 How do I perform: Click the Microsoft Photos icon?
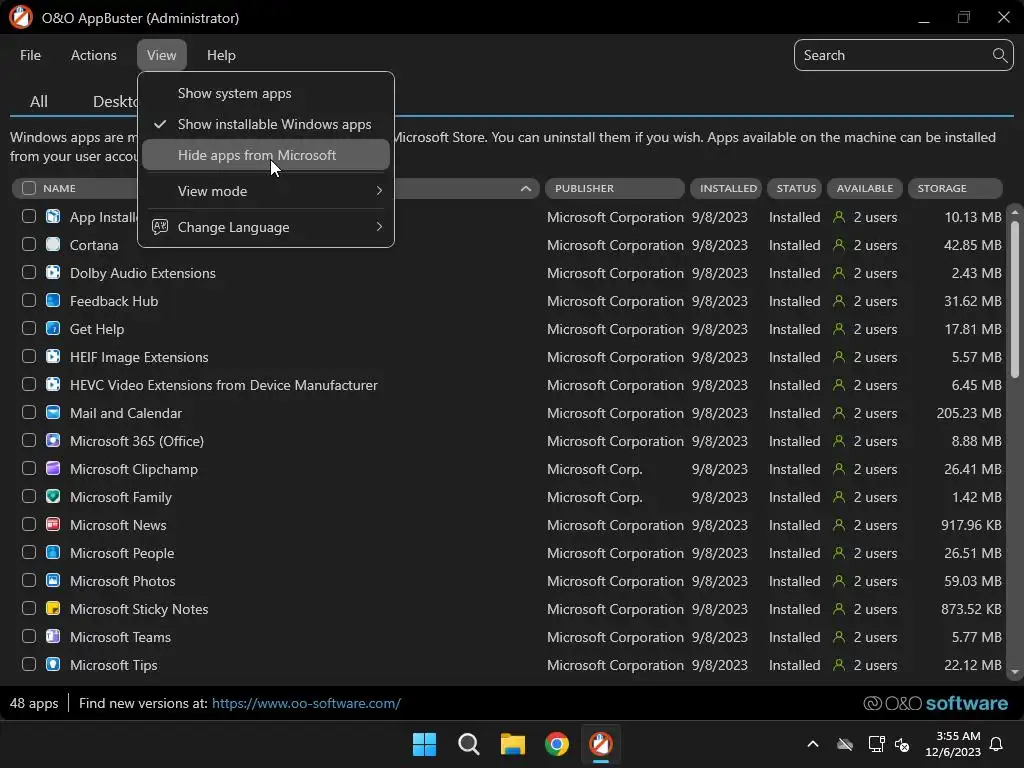pyautogui.click(x=53, y=581)
